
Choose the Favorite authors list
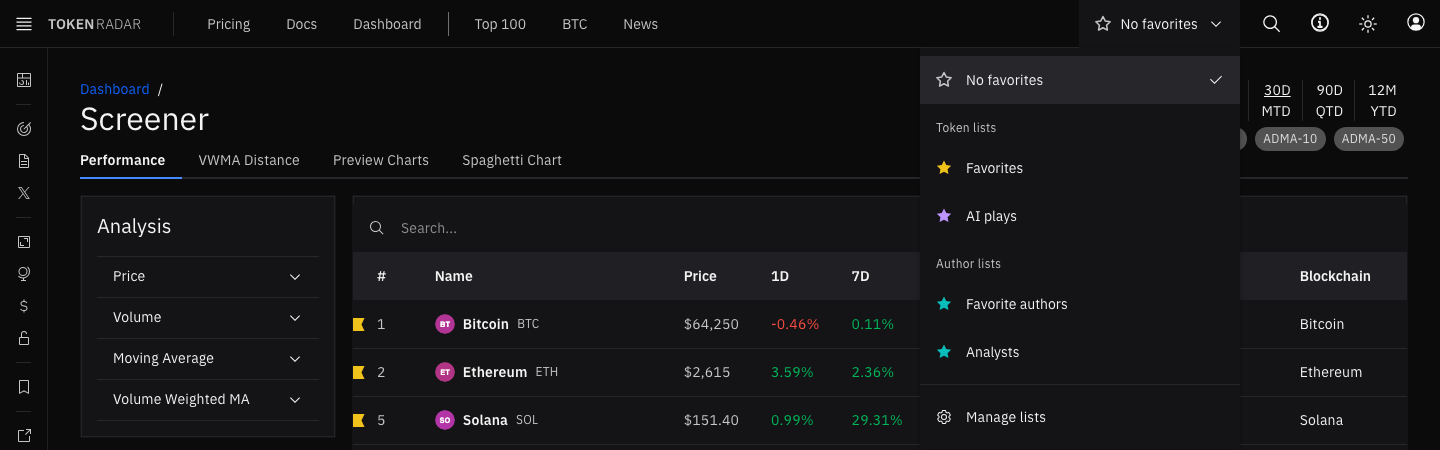click(1080, 304)
